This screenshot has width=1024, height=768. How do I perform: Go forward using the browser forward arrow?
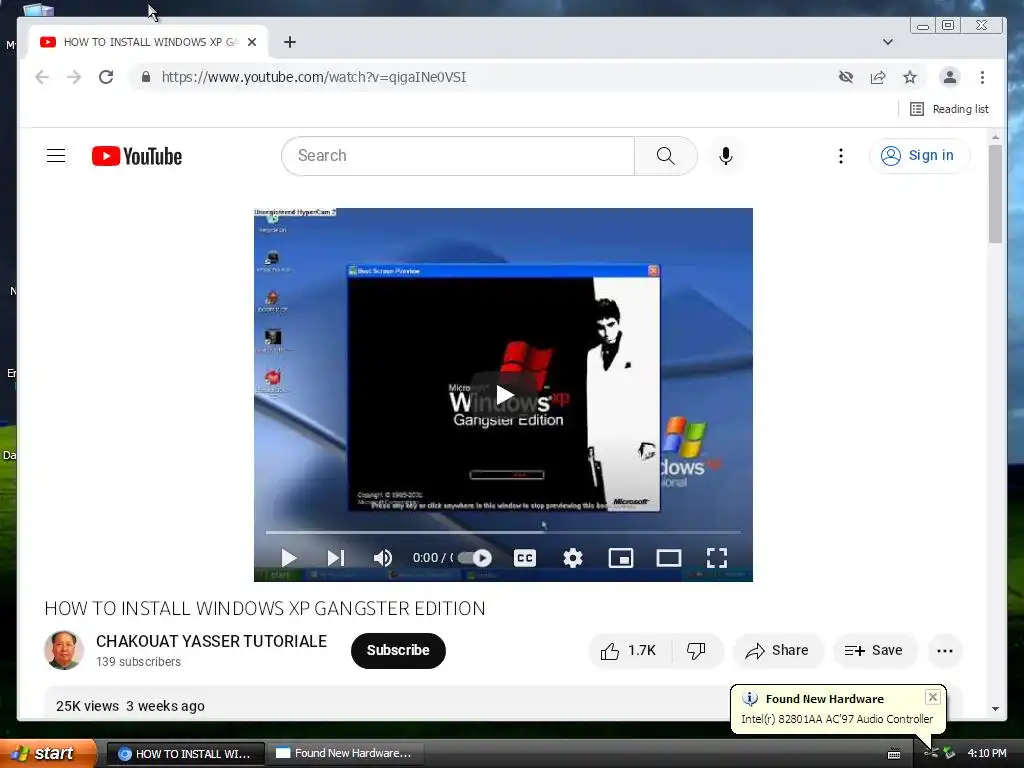pyautogui.click(x=74, y=77)
